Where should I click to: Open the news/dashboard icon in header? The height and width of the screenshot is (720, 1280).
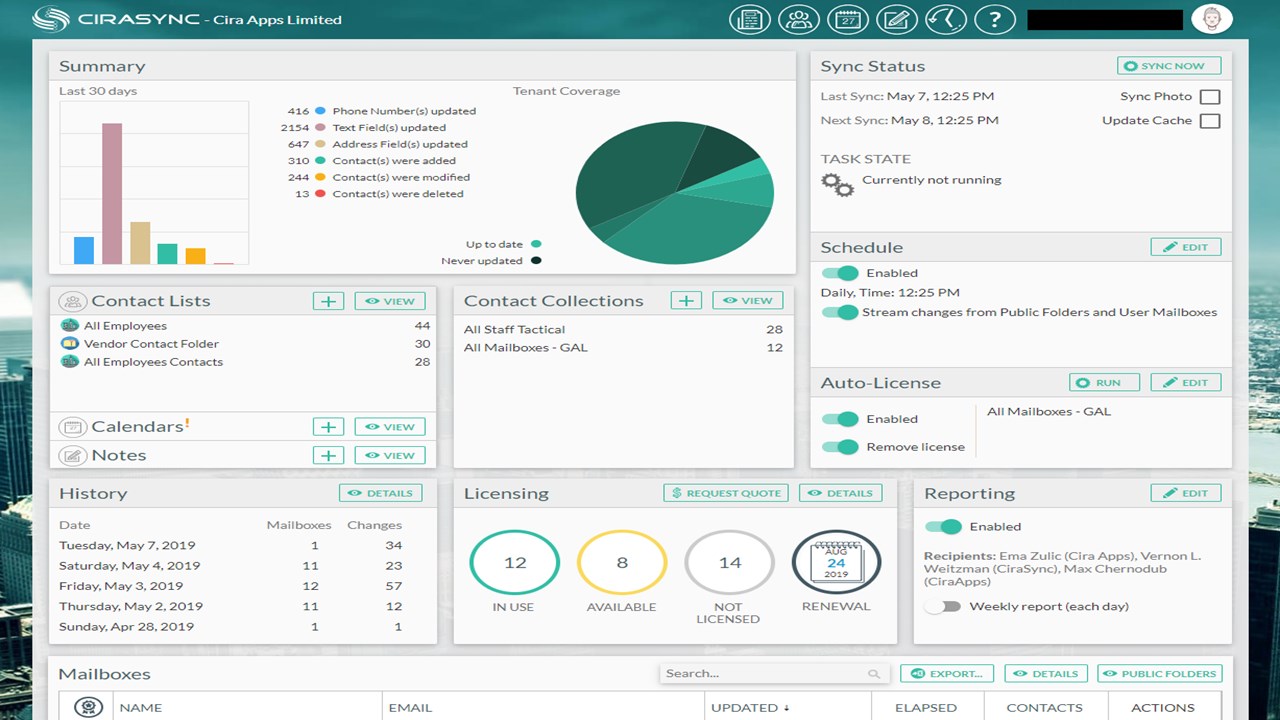pos(749,19)
